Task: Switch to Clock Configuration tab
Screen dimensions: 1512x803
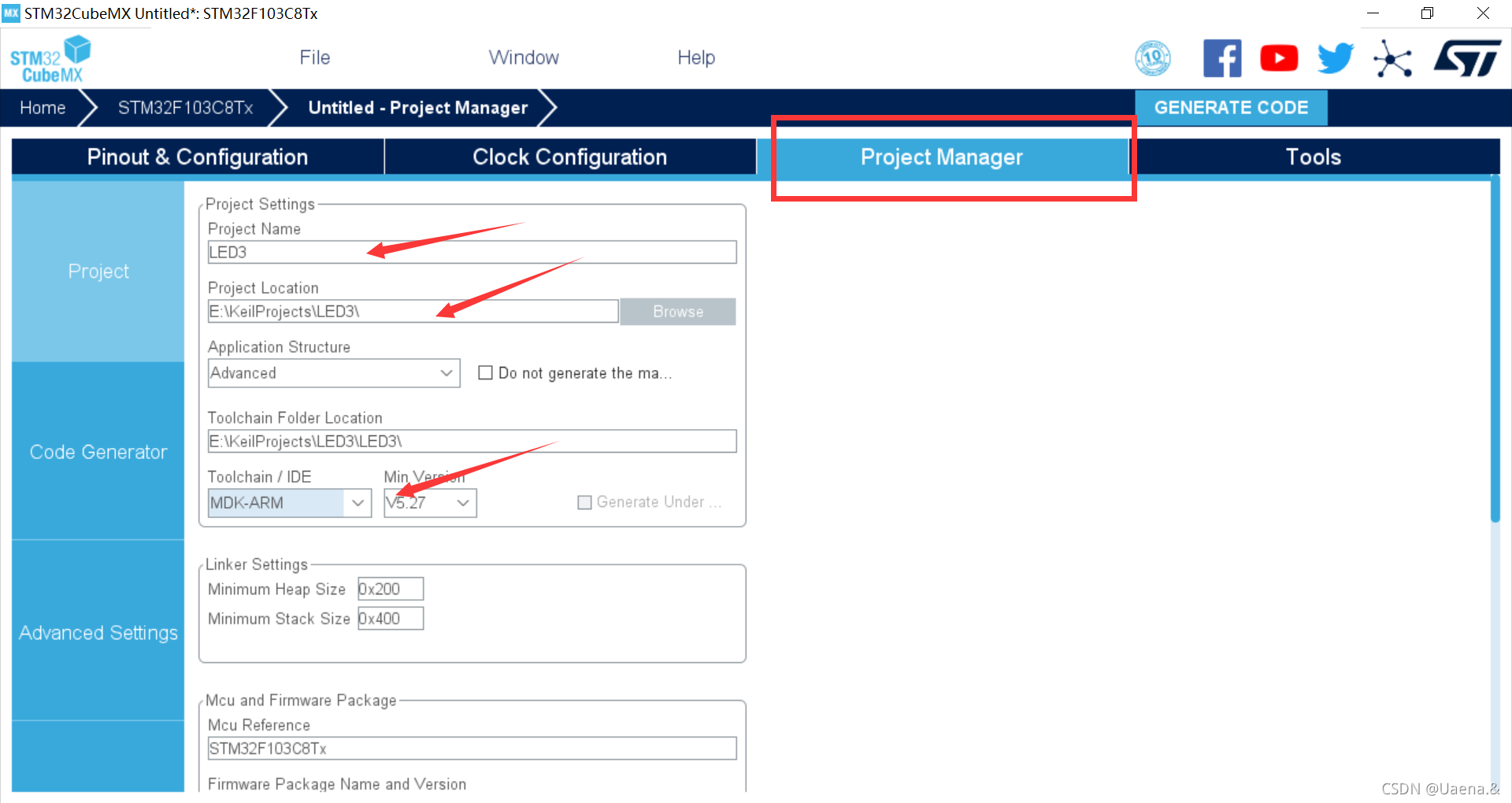Action: click(x=570, y=157)
